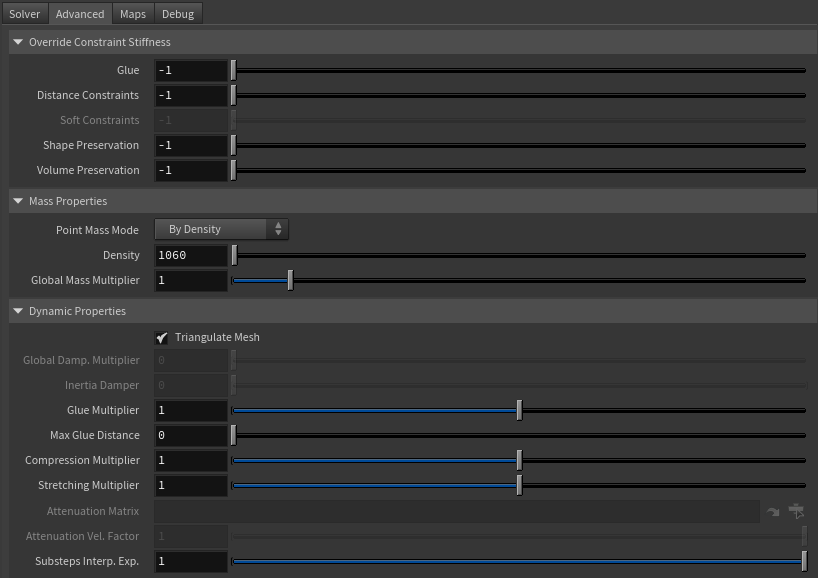
Task: Click the Compression Multiplier slider handle
Action: tap(518, 460)
